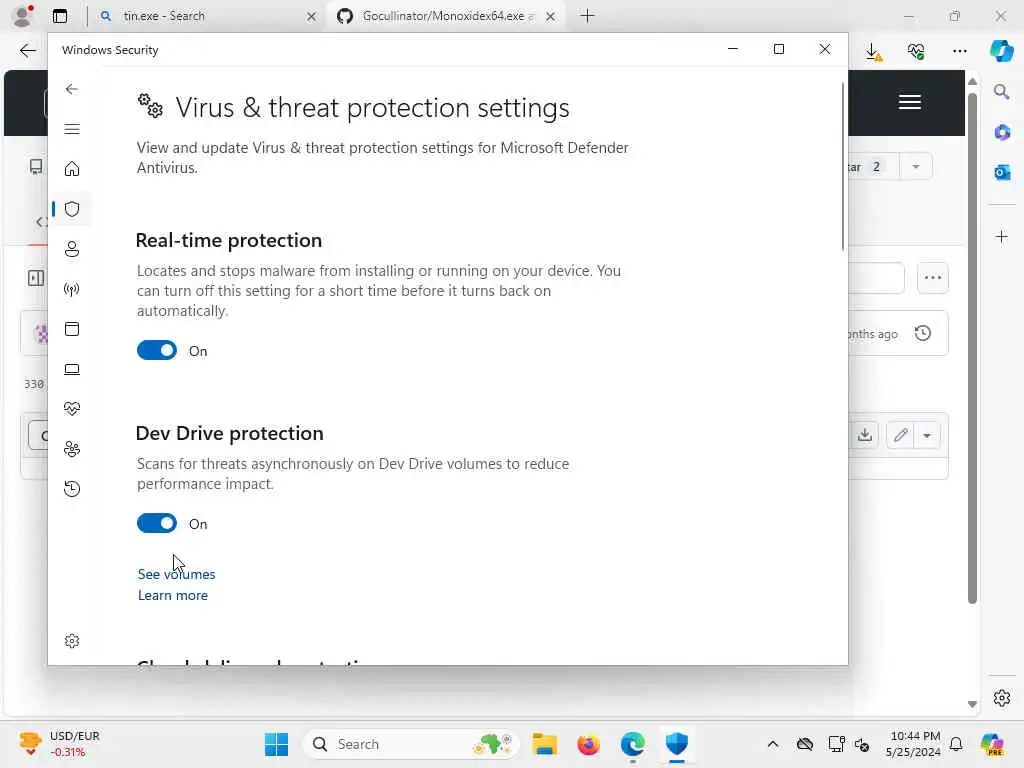Image resolution: width=1024 pixels, height=768 pixels.
Task: Open Copilot in Edge sidebar
Action: coord(1001,50)
